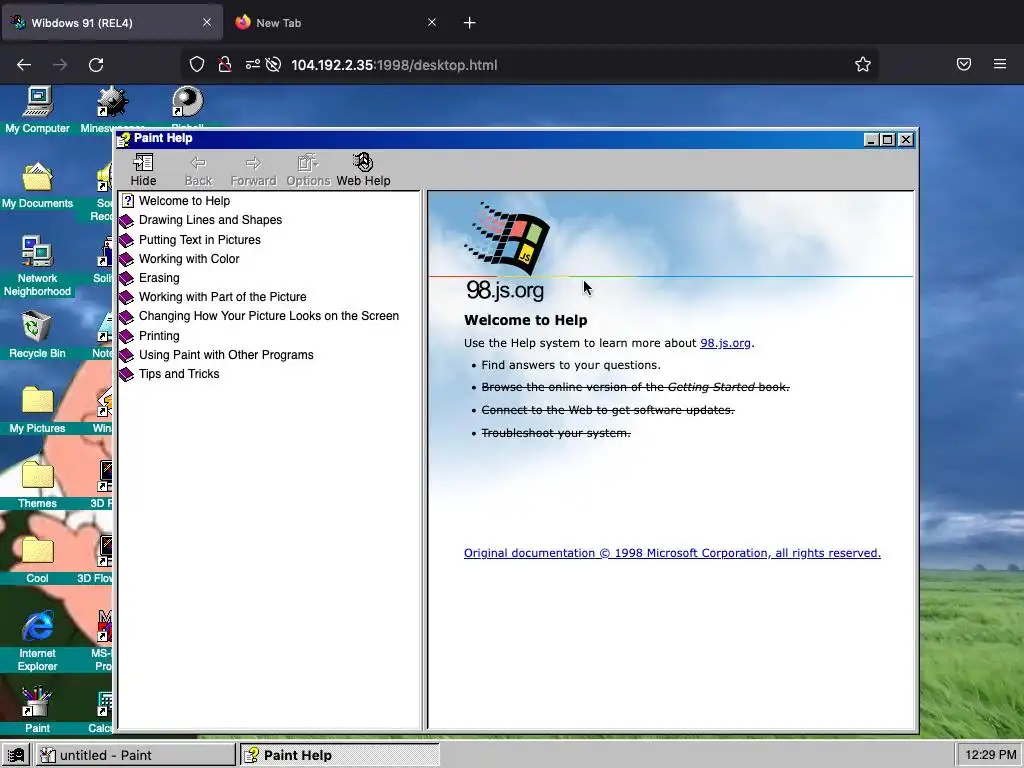Viewport: 1024px width, 768px height.
Task: Click the blocked-autoplay icon in address bar
Action: pyautogui.click(x=274, y=64)
